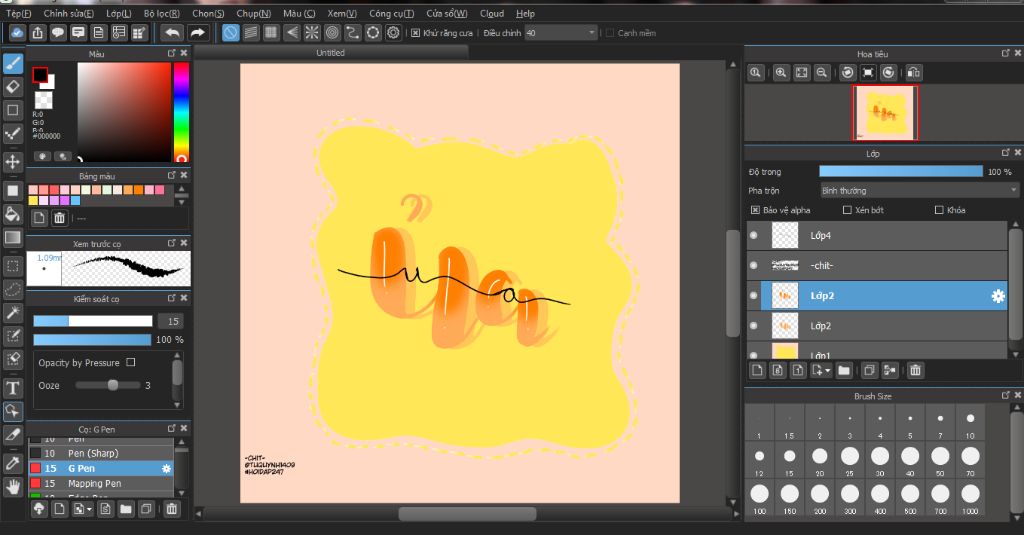Adjust the Ooze slider handle
Screen dimensions: 1024x535
coord(113,385)
